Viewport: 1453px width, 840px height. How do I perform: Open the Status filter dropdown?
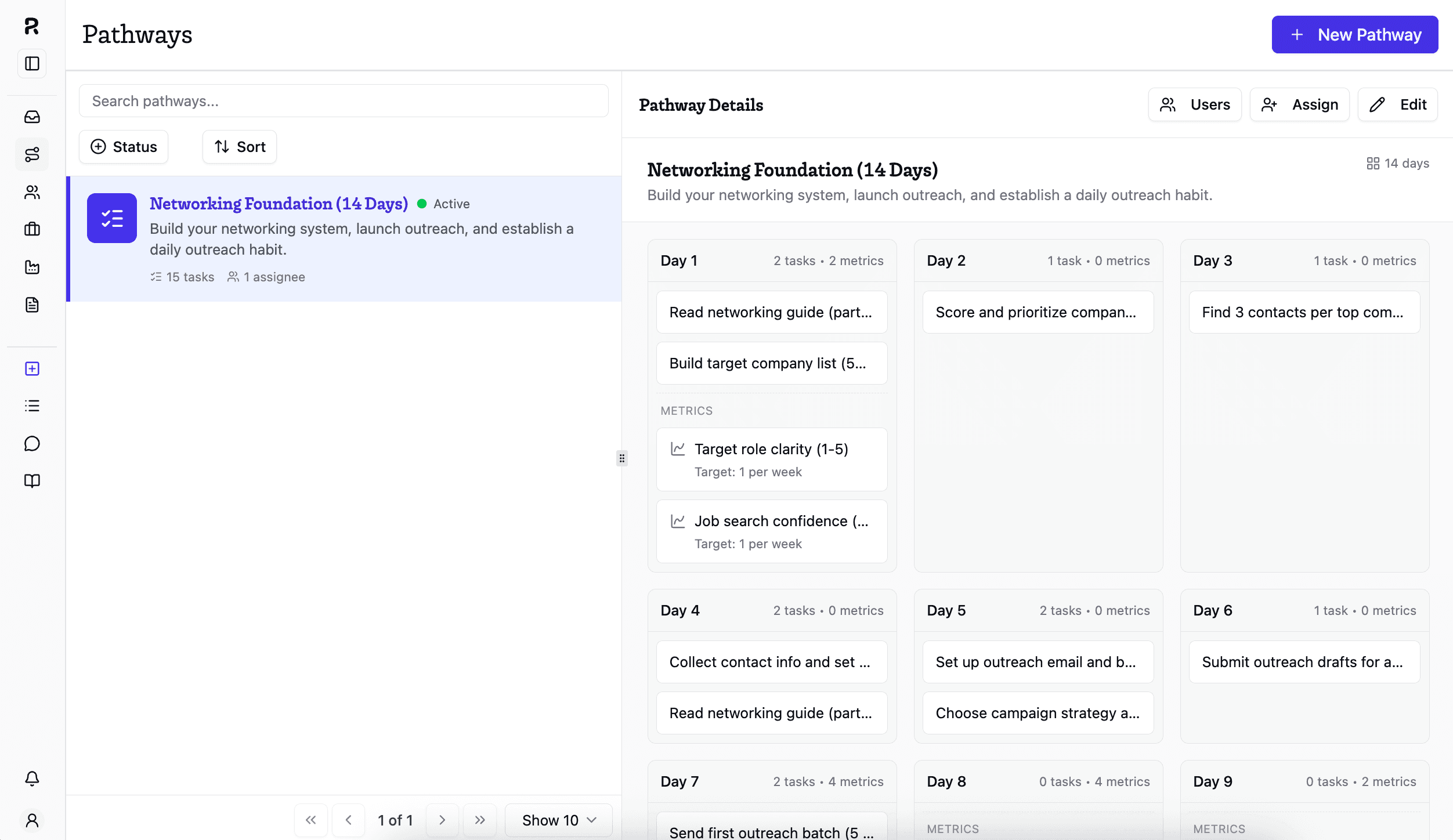pos(124,147)
